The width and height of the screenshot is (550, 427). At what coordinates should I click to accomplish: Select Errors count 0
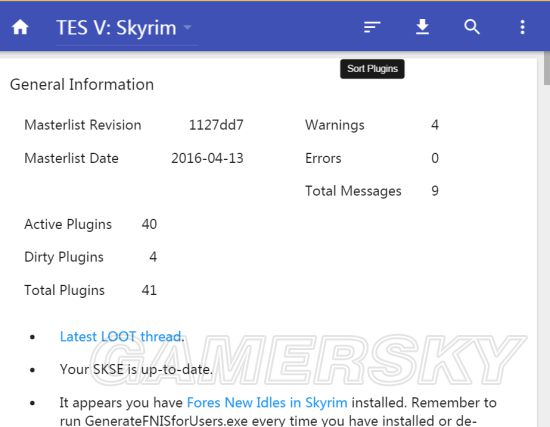(x=435, y=158)
